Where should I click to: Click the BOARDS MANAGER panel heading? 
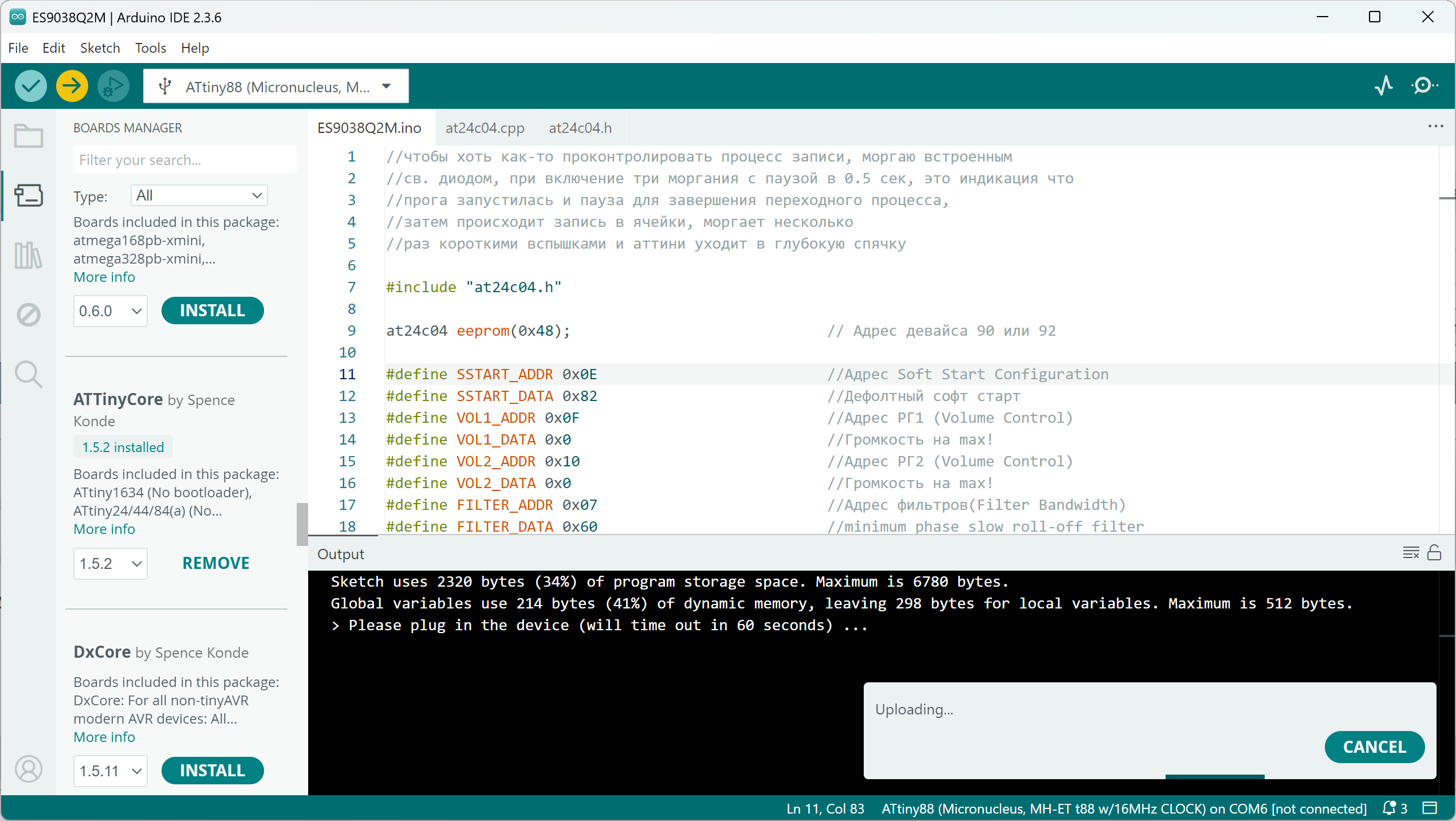(128, 128)
